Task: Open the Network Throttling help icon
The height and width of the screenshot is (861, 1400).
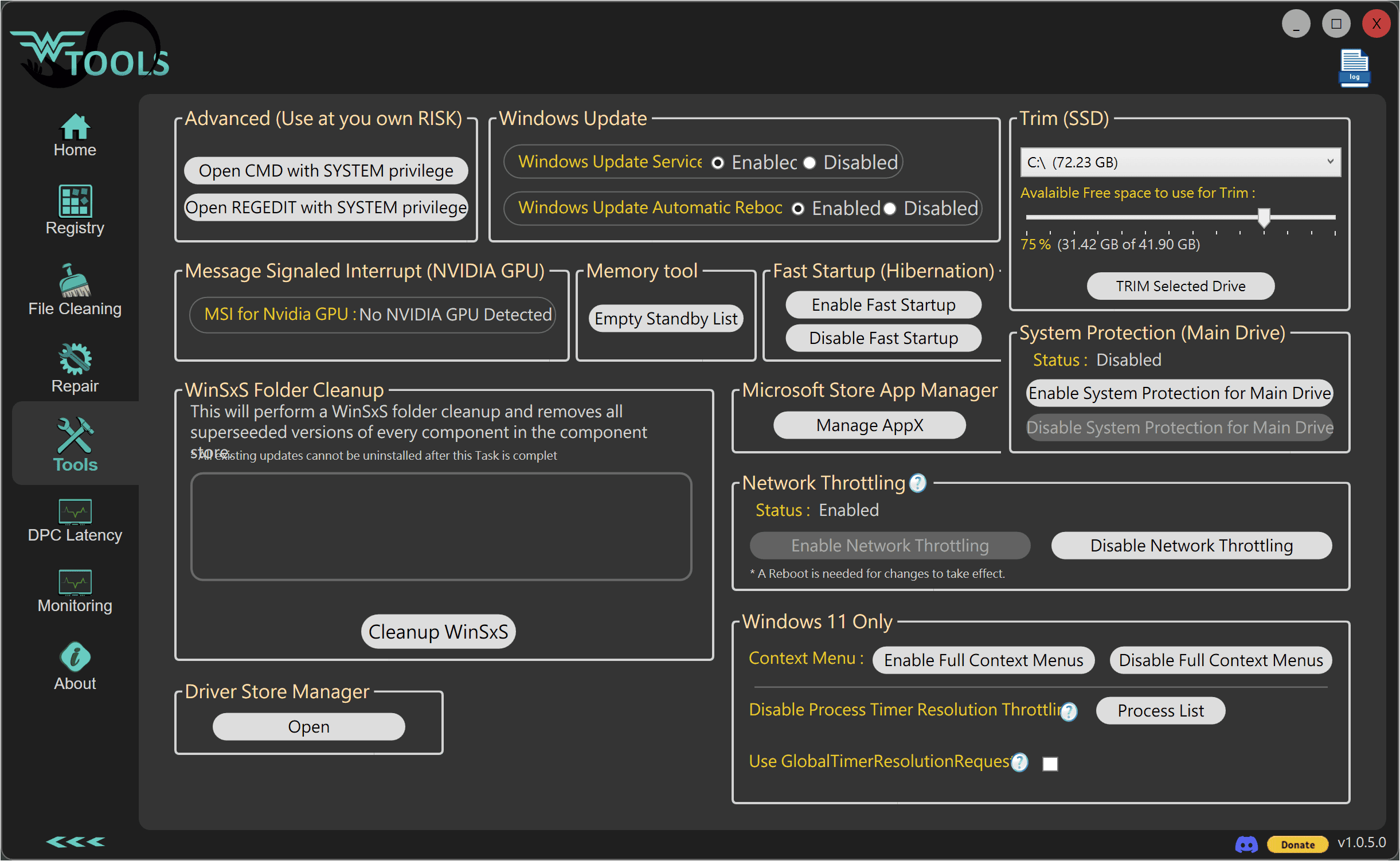Action: (918, 483)
